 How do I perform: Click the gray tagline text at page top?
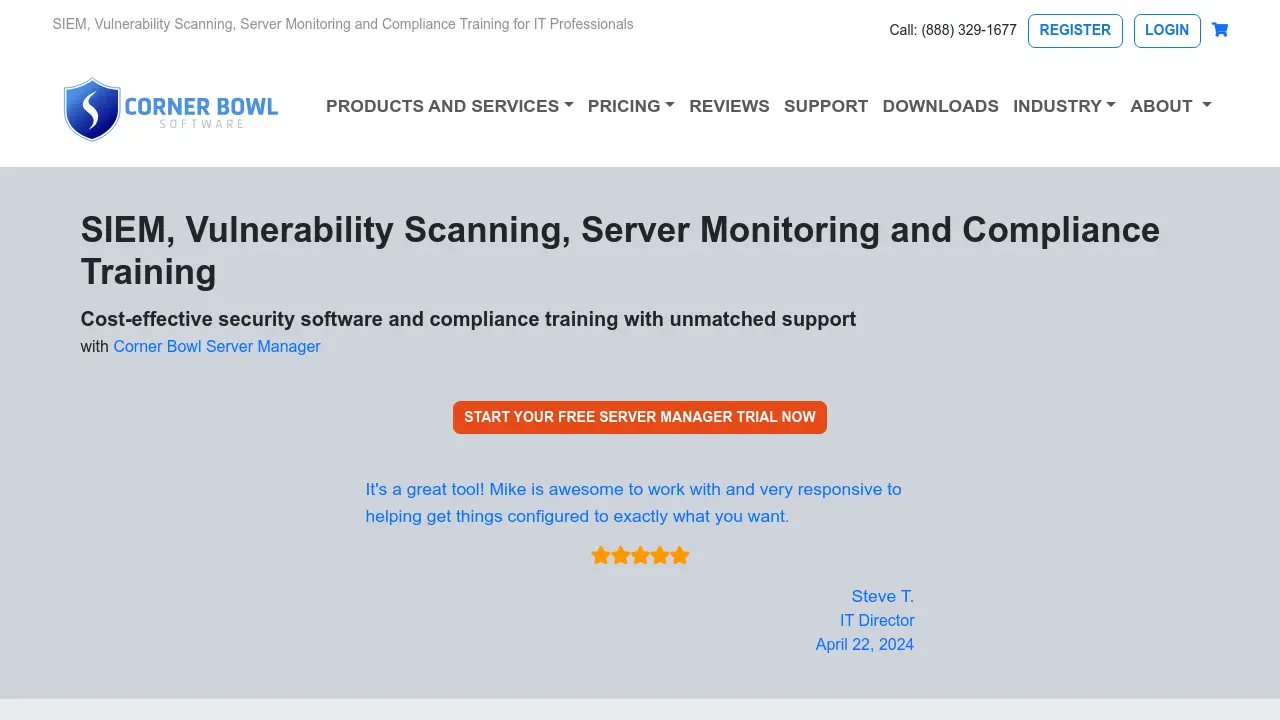click(343, 24)
